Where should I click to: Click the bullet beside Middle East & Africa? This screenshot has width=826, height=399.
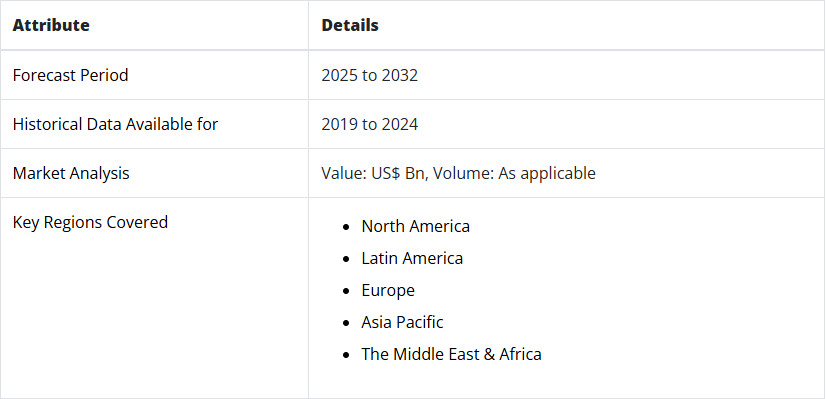pyautogui.click(x=346, y=355)
